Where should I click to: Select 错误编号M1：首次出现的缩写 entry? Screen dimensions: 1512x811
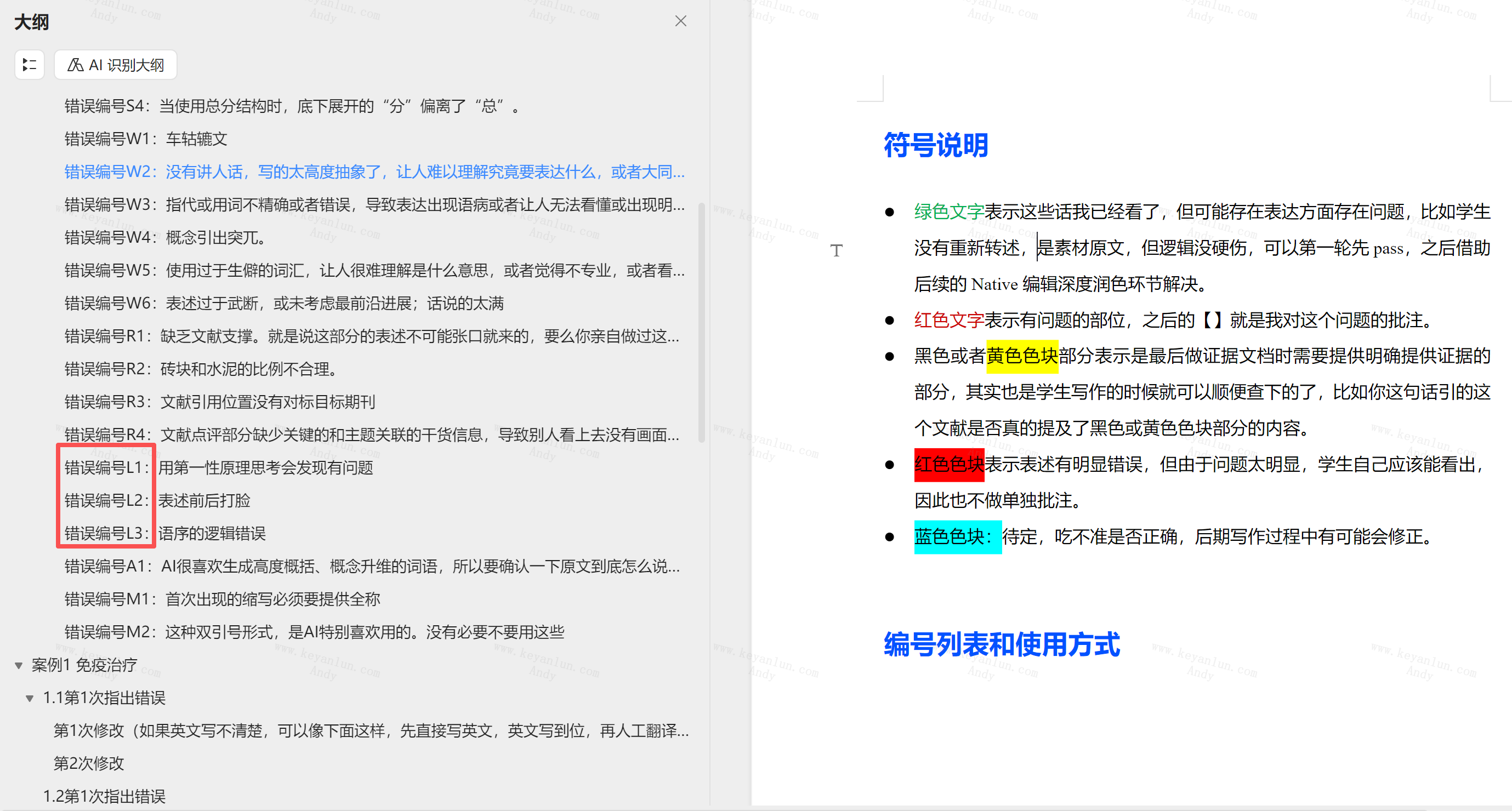pos(223,599)
